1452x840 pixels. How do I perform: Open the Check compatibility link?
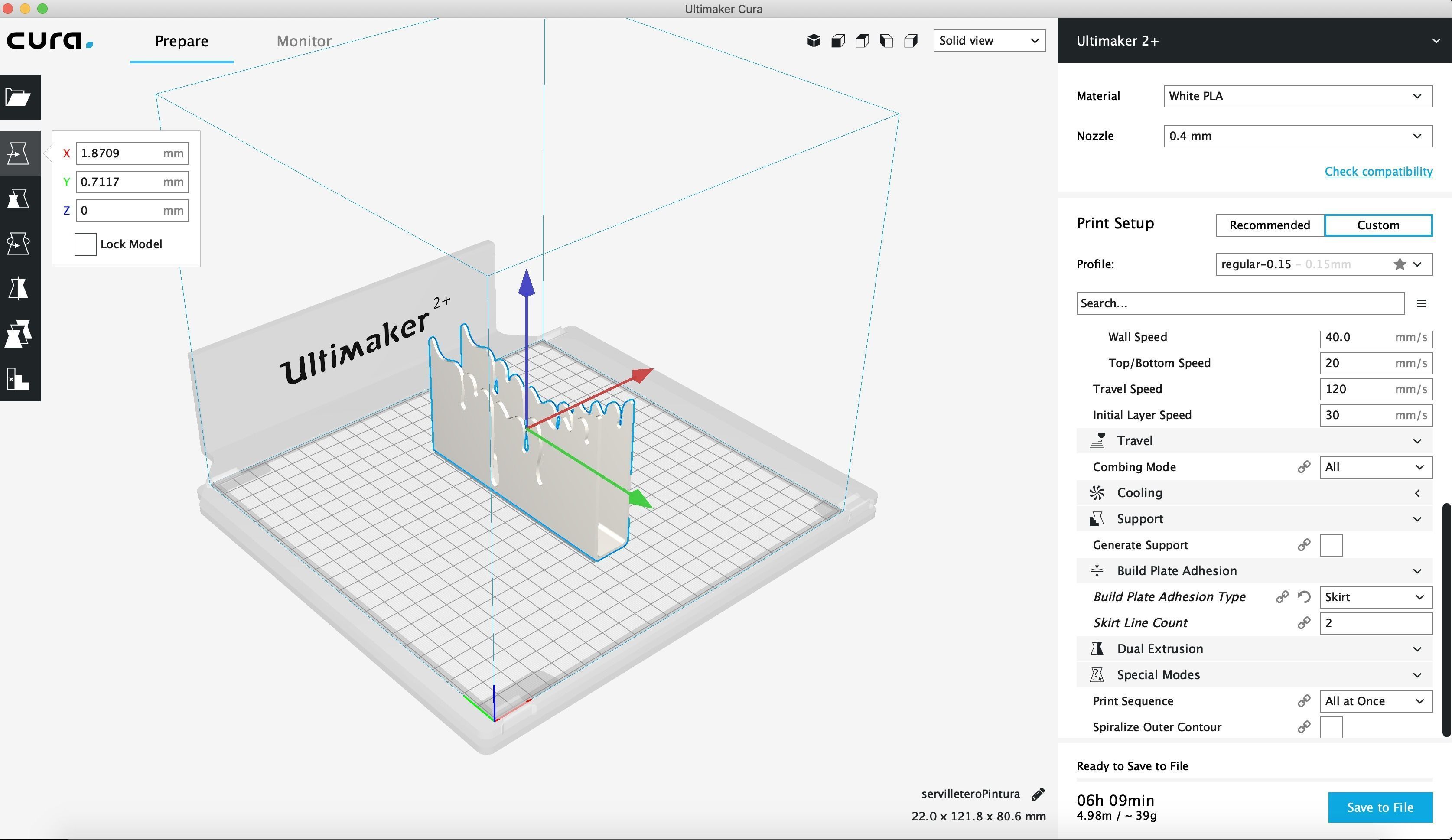[x=1378, y=172]
